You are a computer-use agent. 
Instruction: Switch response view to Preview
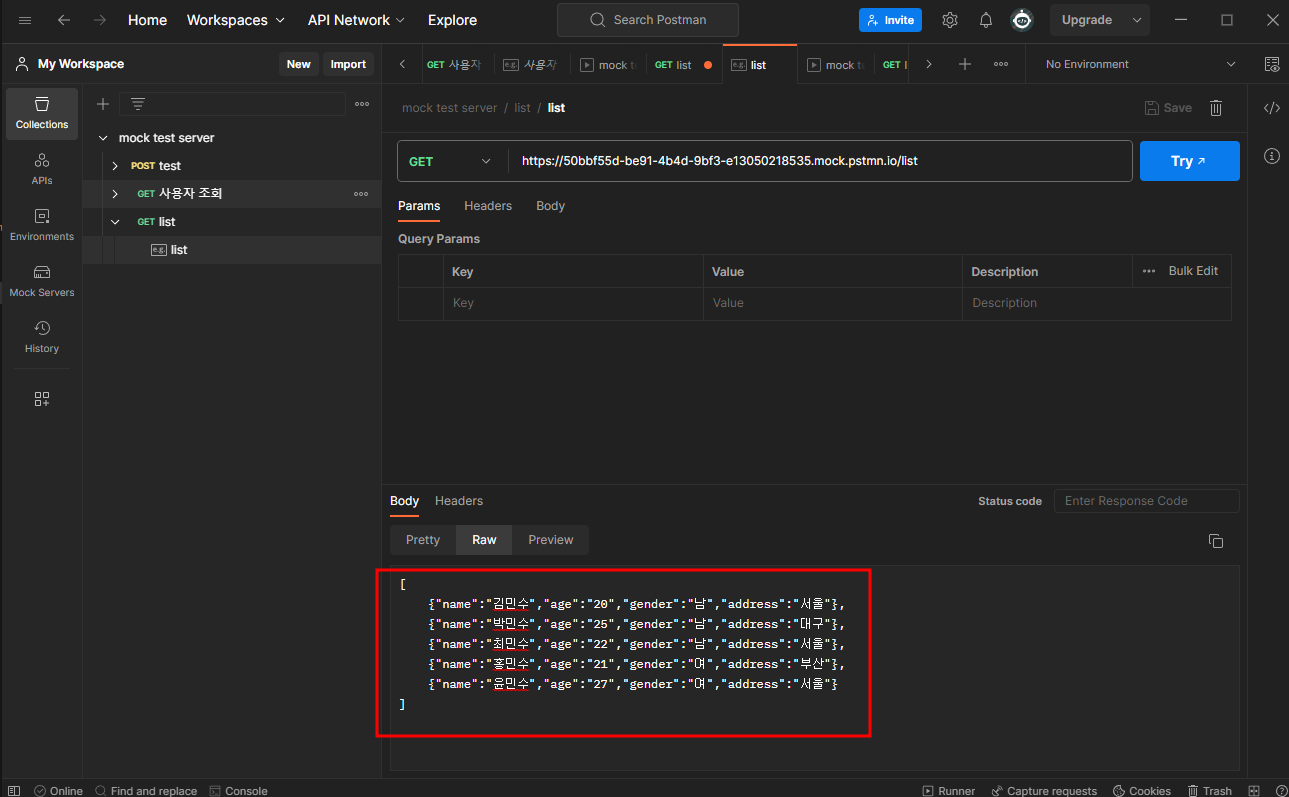pos(550,539)
